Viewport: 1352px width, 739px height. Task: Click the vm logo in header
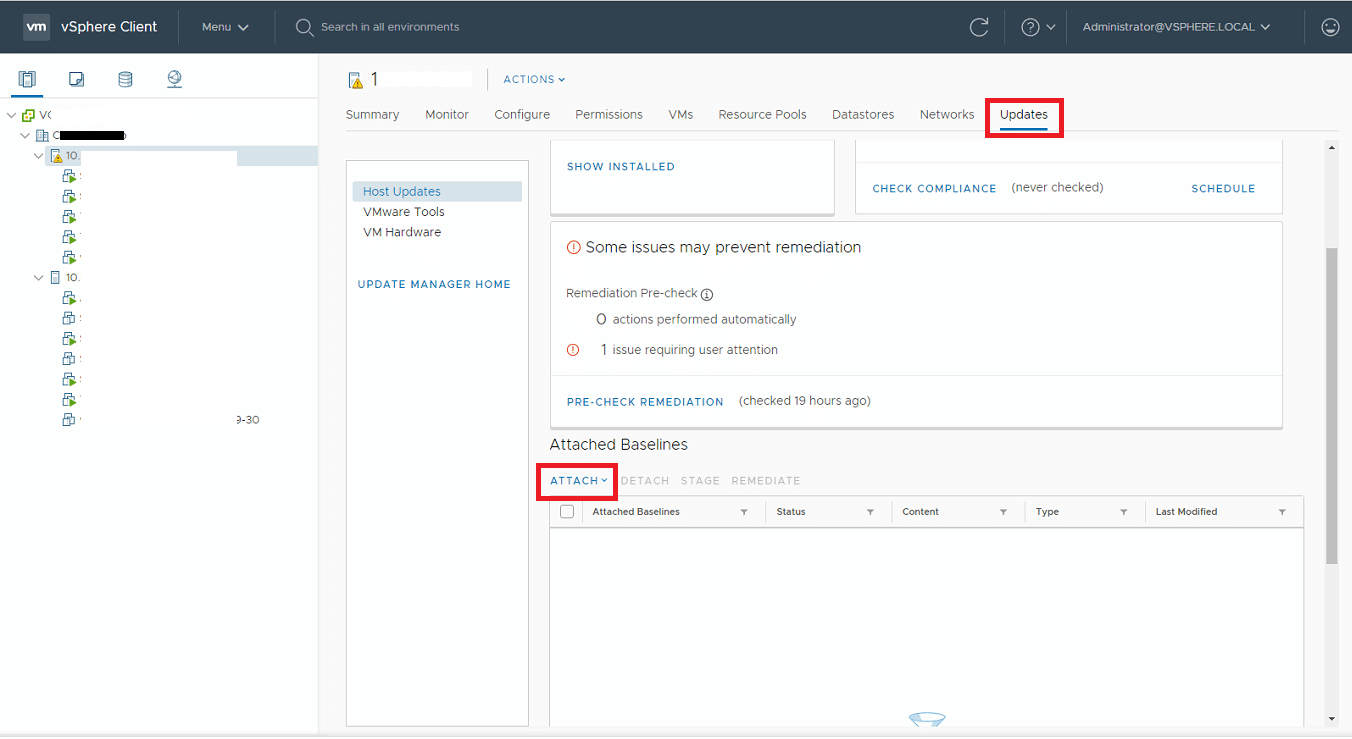click(x=36, y=27)
